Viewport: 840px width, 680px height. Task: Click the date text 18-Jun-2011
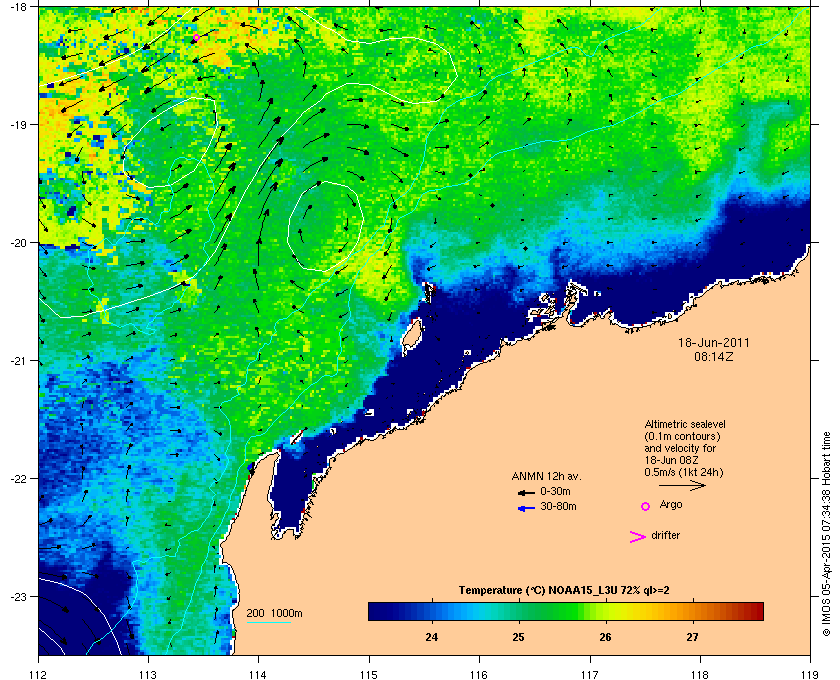[x=714, y=342]
